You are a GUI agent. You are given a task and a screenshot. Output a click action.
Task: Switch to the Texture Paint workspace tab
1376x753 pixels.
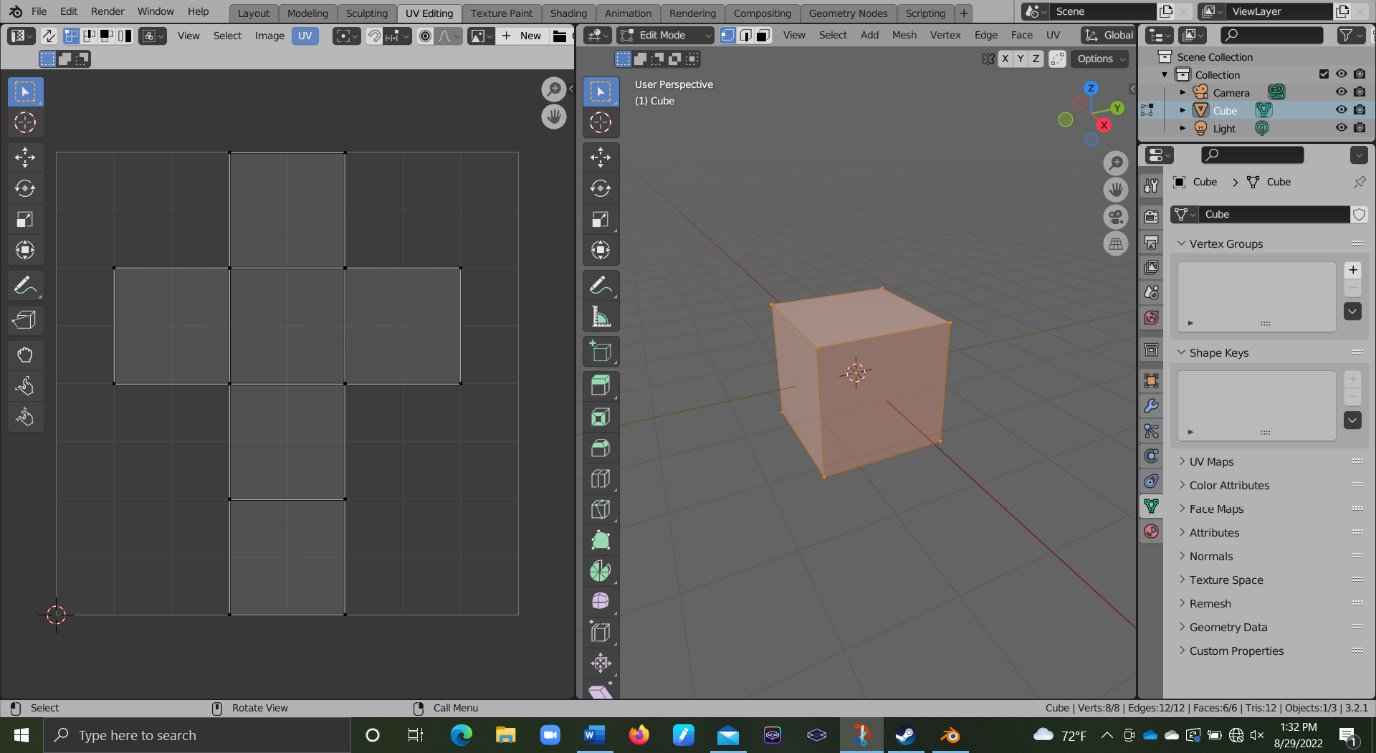(503, 13)
